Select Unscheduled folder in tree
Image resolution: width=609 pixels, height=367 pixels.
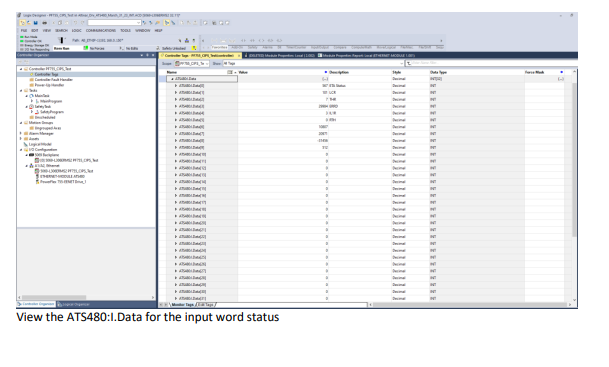tap(45, 117)
